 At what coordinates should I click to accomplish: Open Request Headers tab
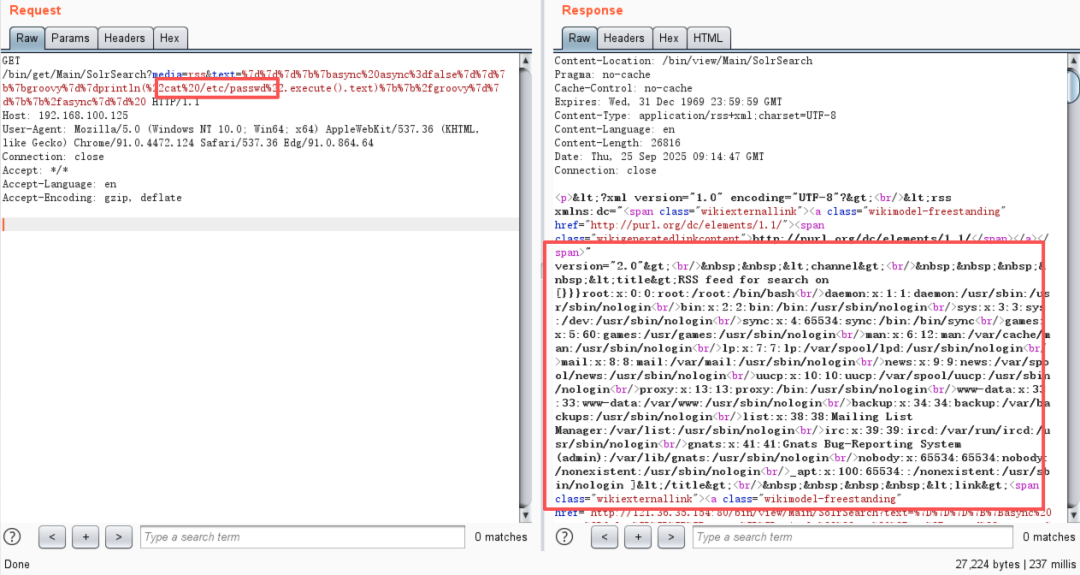coord(125,38)
